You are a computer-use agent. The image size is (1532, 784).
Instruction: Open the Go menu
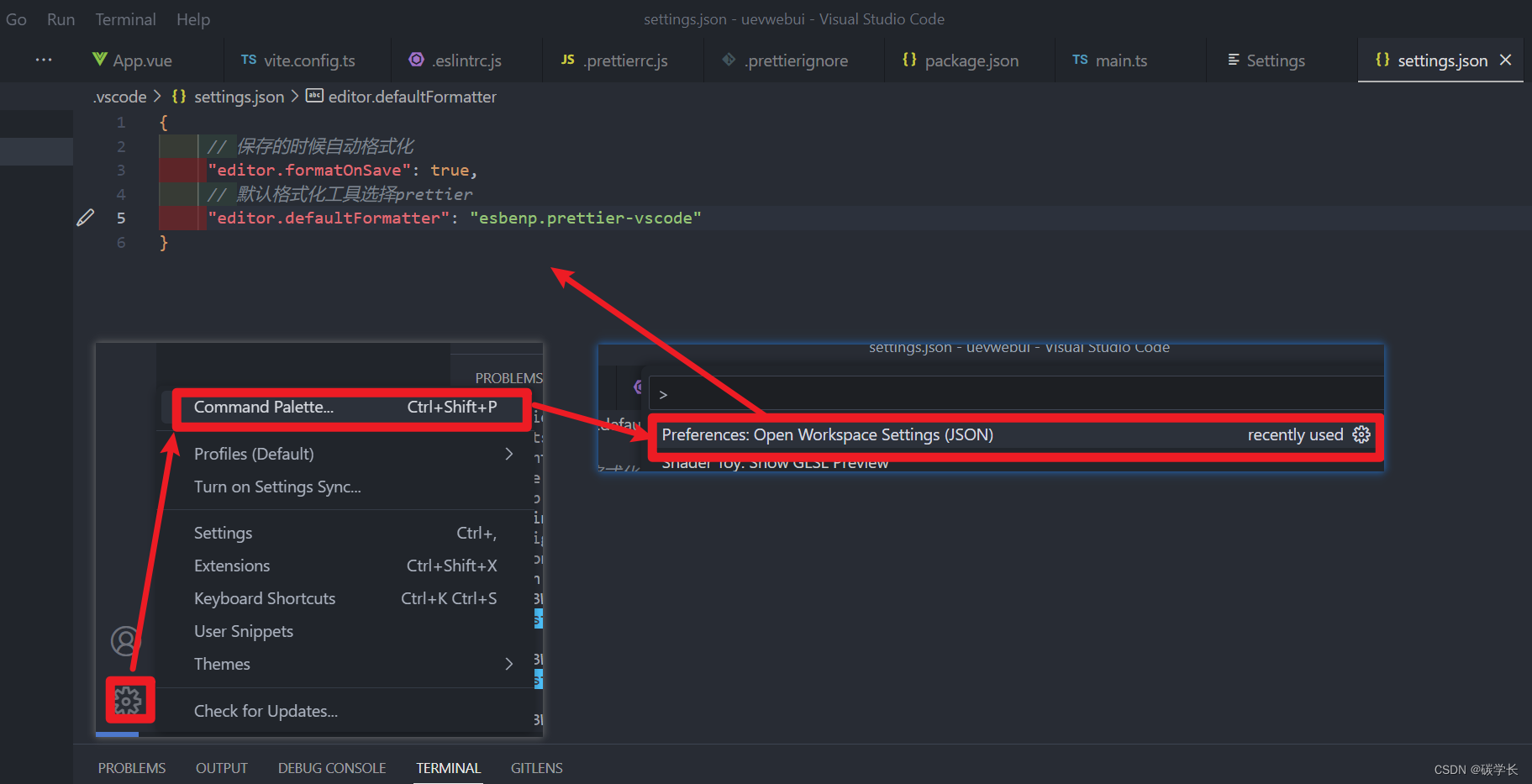(17, 19)
